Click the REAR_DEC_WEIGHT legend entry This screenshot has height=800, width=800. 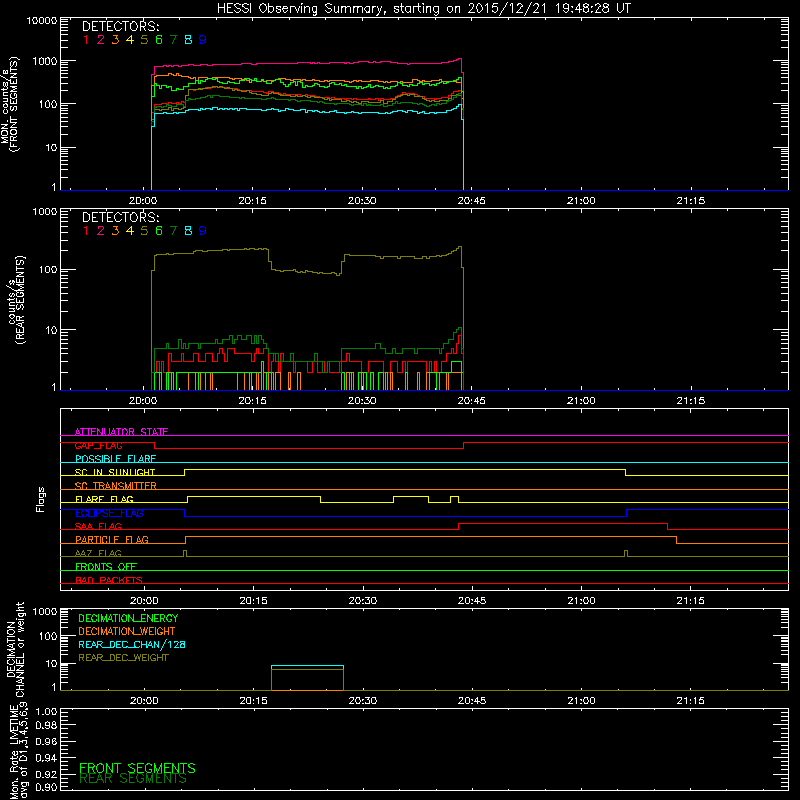[x=123, y=658]
